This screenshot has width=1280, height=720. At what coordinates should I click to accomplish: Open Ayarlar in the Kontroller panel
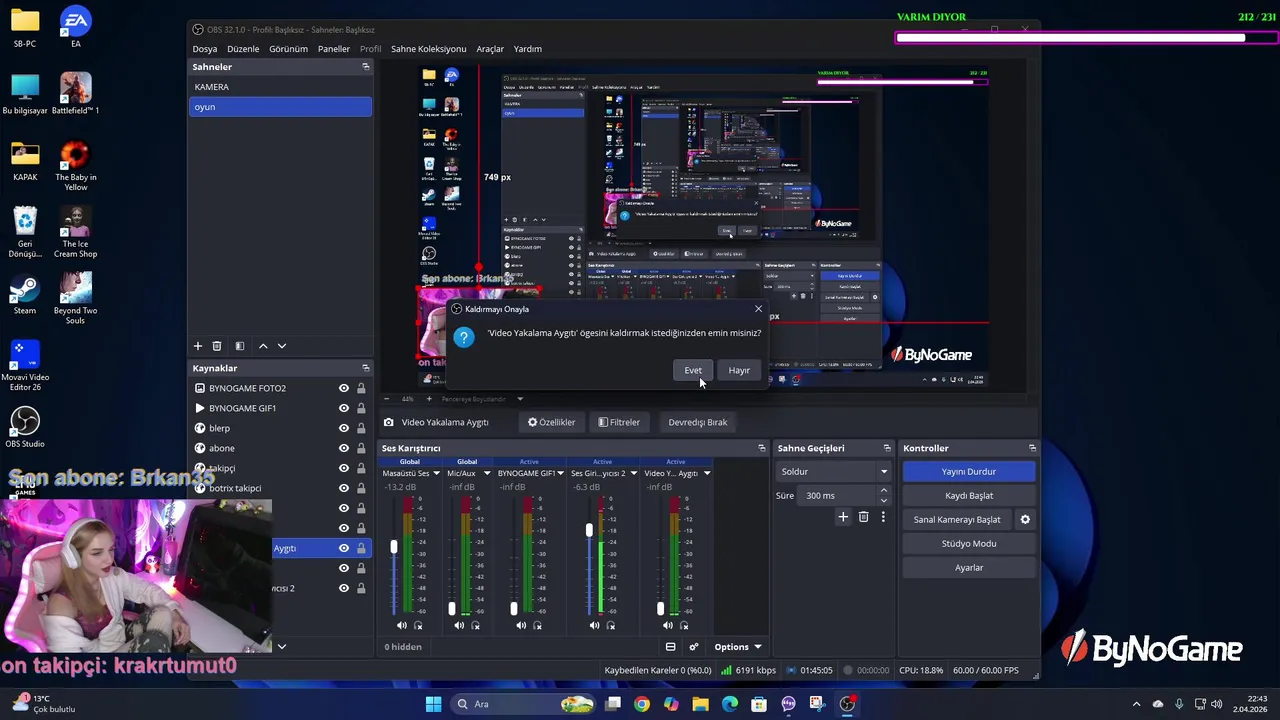(969, 567)
